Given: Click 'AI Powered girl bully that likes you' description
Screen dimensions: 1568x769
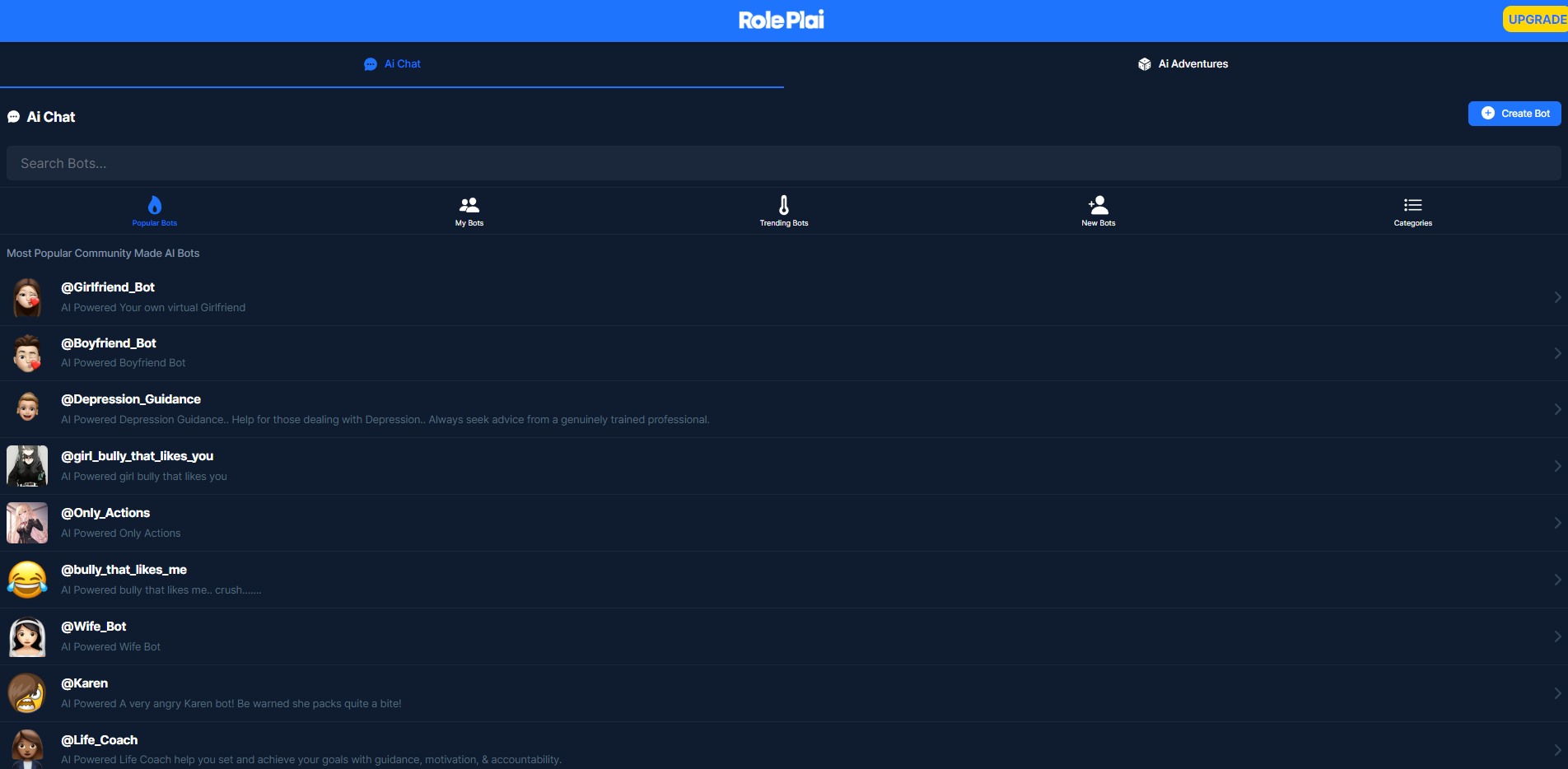Looking at the screenshot, I should coord(144,477).
